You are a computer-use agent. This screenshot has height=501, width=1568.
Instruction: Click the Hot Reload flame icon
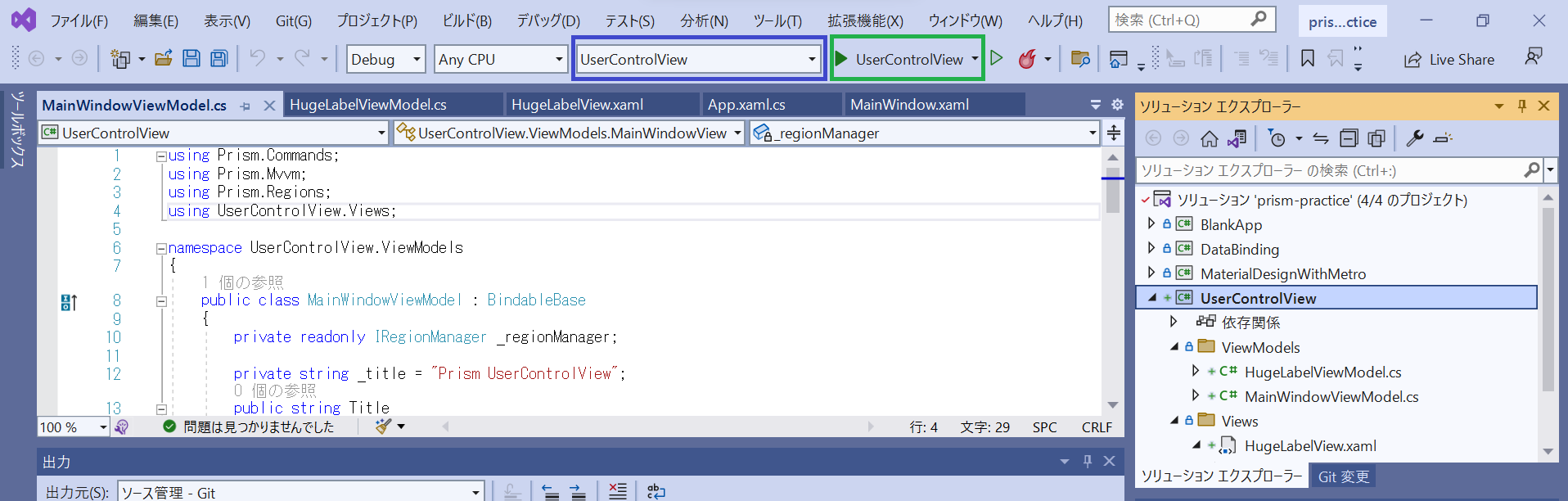click(x=1027, y=58)
